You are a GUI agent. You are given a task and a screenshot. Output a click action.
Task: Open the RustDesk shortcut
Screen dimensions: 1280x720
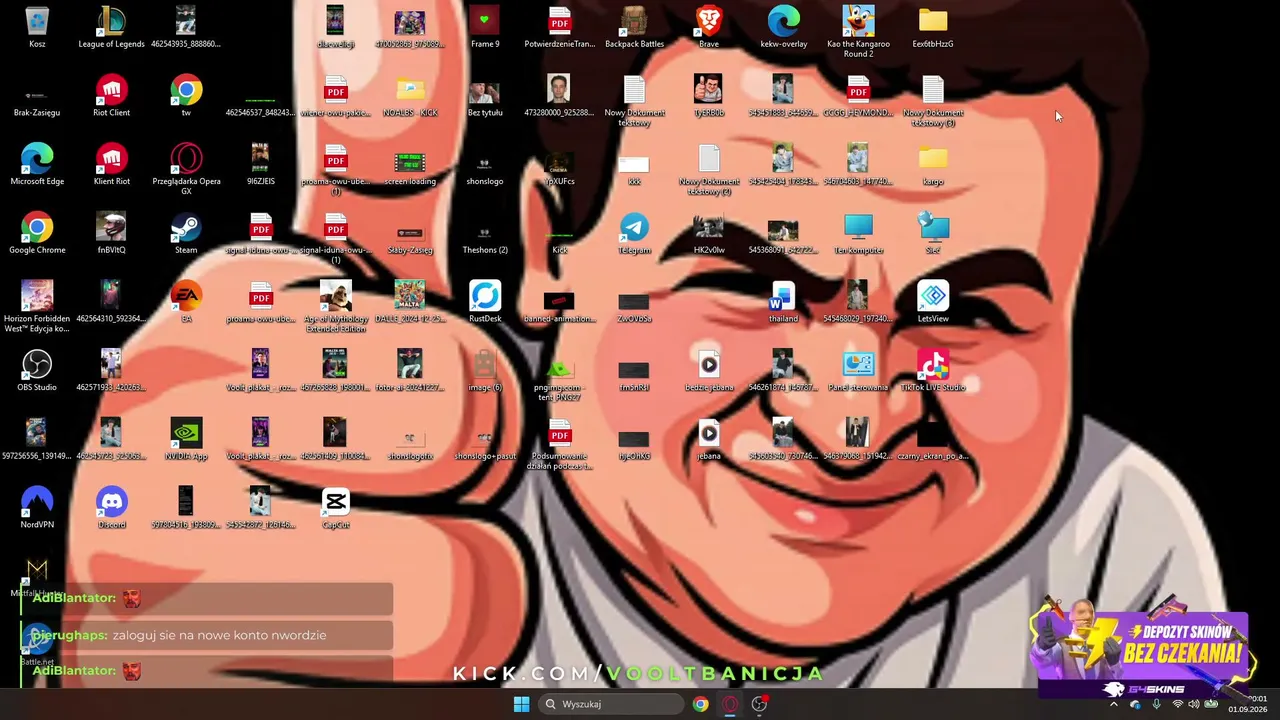[485, 303]
